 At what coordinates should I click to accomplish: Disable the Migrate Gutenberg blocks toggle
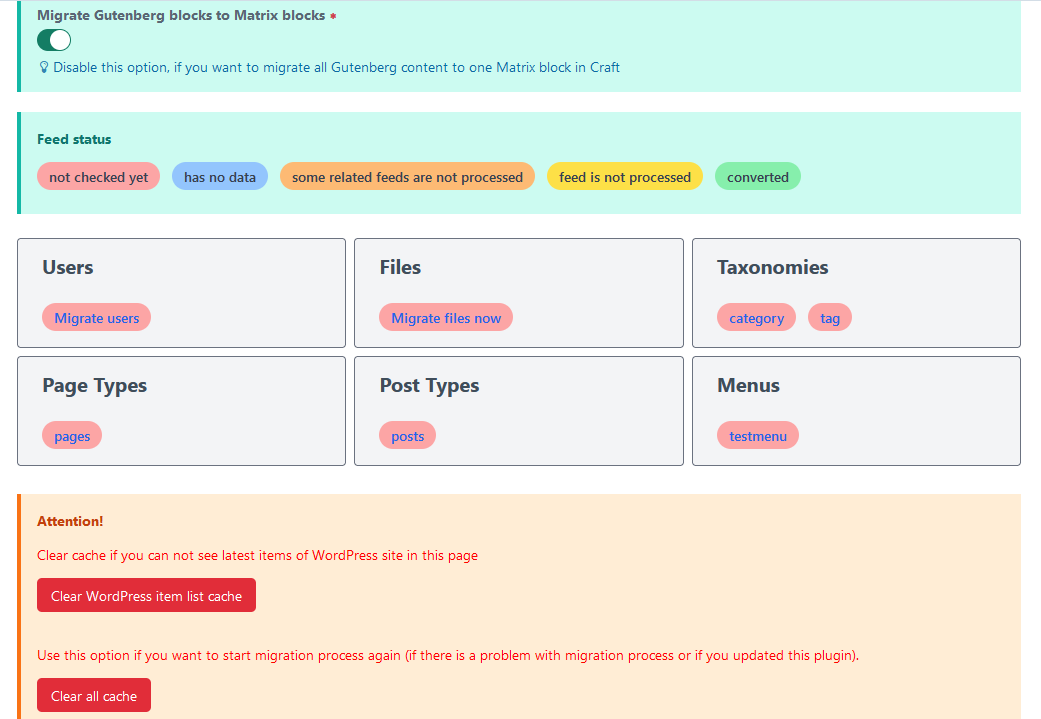pos(53,40)
